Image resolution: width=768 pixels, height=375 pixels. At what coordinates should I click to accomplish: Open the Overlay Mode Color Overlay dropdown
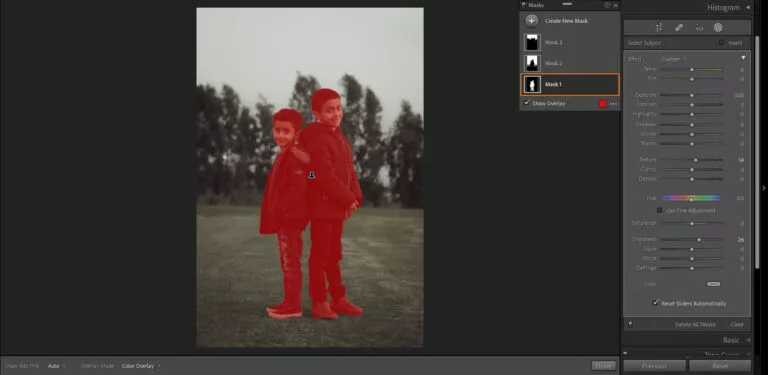click(x=141, y=366)
